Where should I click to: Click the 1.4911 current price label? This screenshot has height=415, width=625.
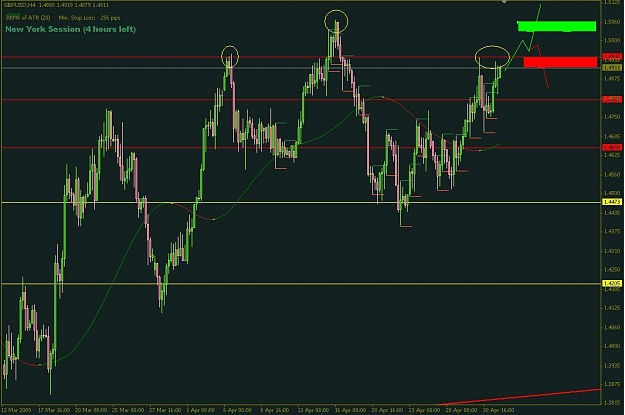[612, 68]
